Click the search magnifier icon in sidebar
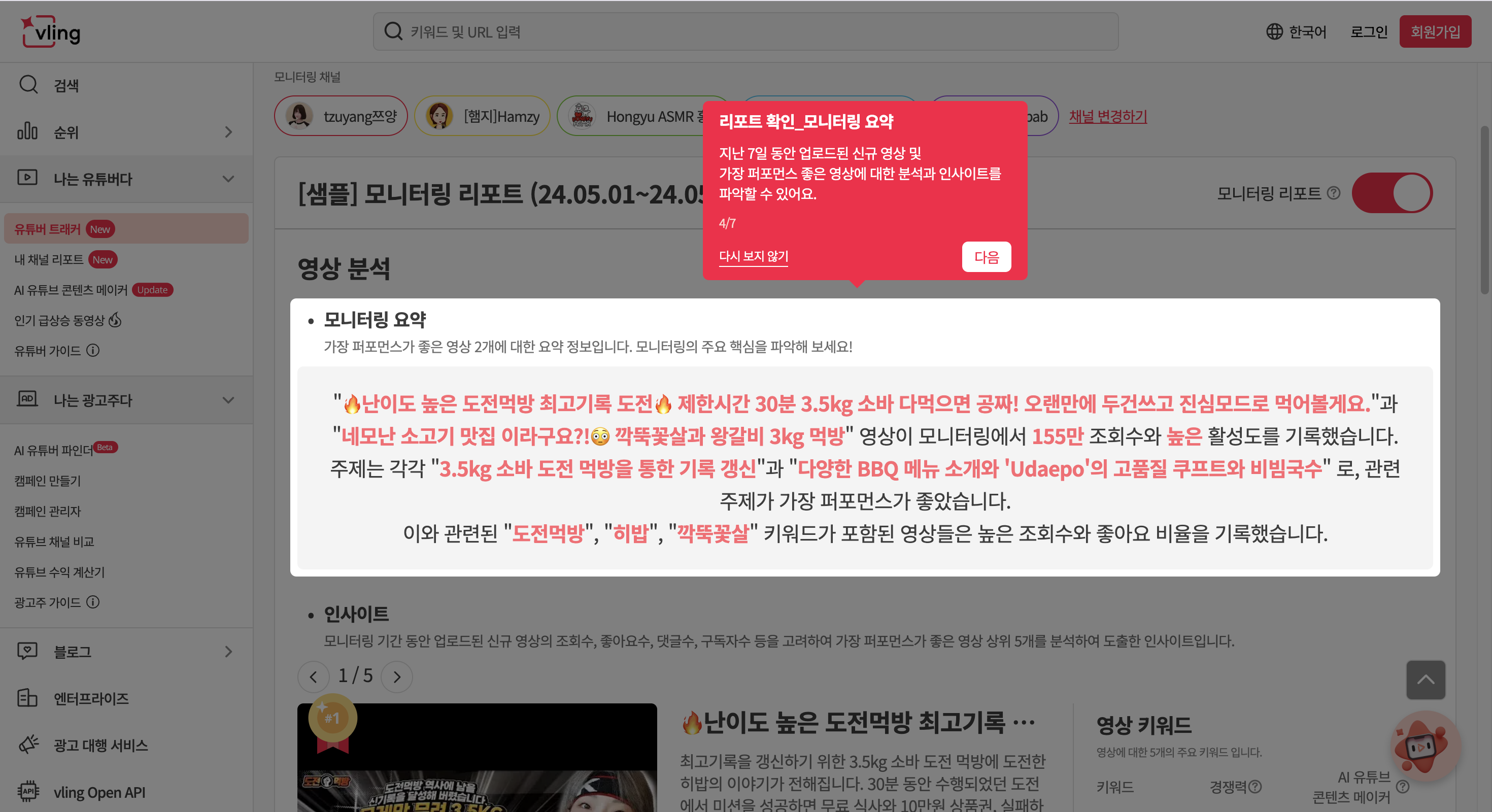 tap(28, 85)
